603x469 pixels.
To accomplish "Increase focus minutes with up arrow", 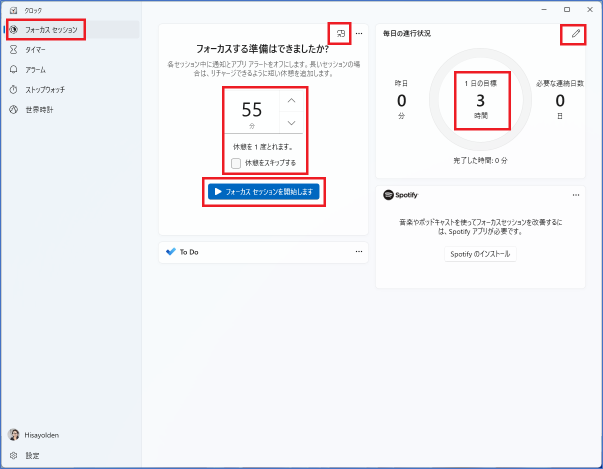I will click(291, 100).
